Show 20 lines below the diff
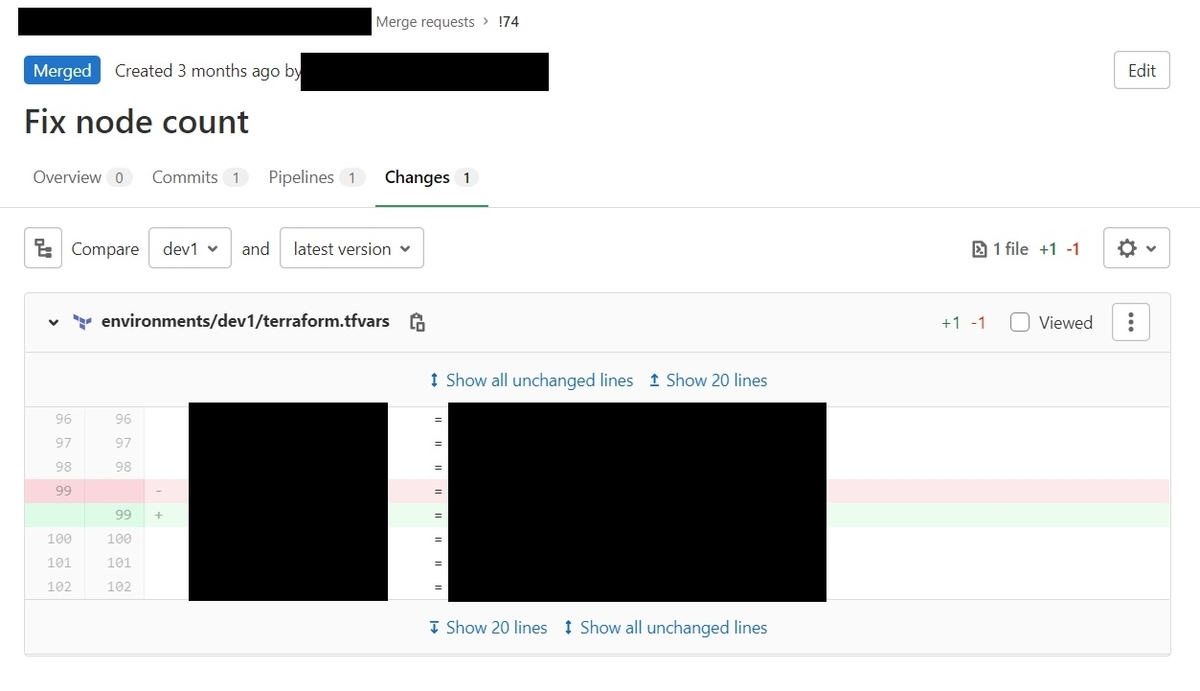 (488, 627)
